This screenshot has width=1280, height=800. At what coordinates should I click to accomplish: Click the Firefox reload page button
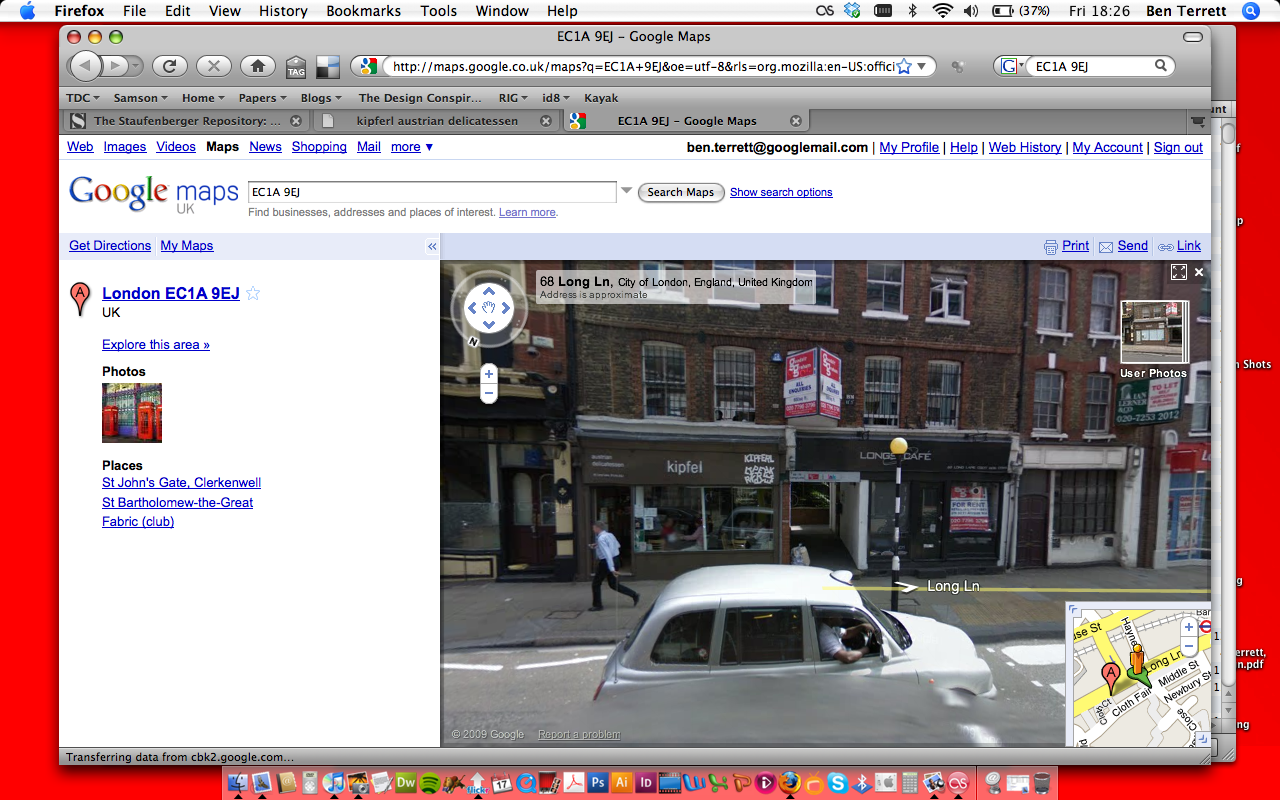coord(170,66)
